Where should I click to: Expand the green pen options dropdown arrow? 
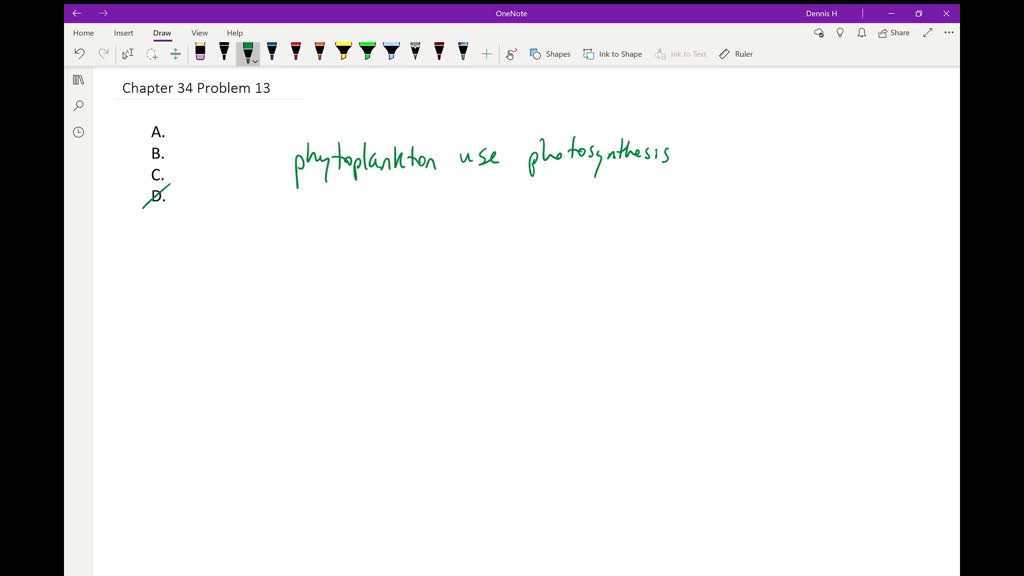click(x=255, y=61)
